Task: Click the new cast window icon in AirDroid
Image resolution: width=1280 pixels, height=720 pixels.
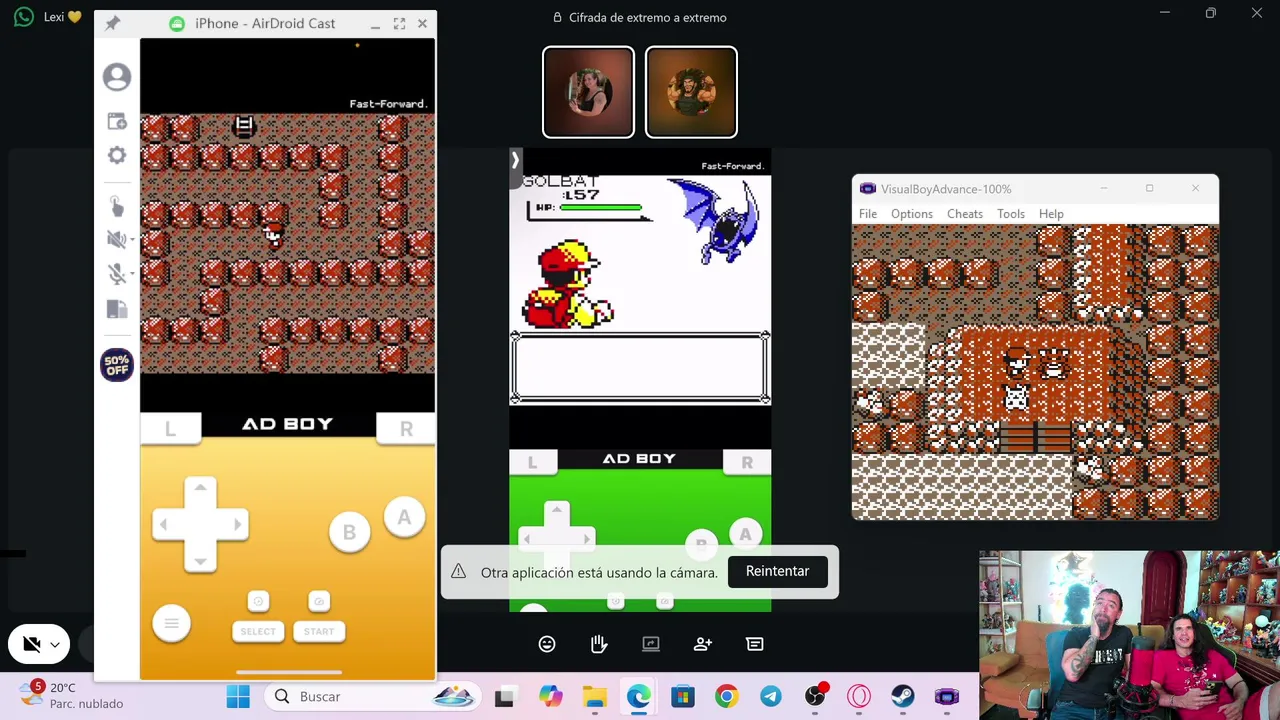Action: 117,121
